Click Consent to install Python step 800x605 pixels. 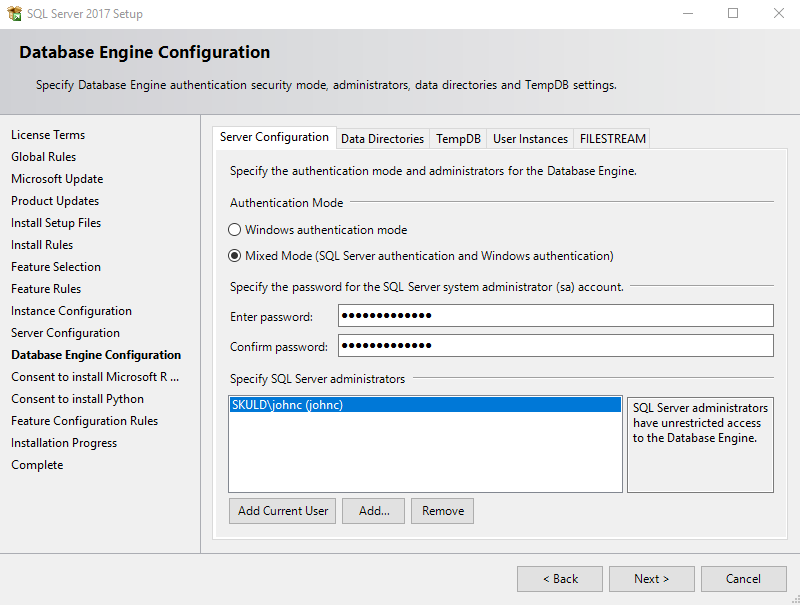tap(78, 399)
